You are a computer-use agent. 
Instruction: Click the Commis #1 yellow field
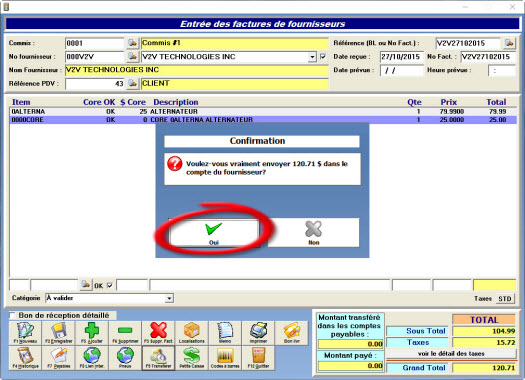coord(235,43)
